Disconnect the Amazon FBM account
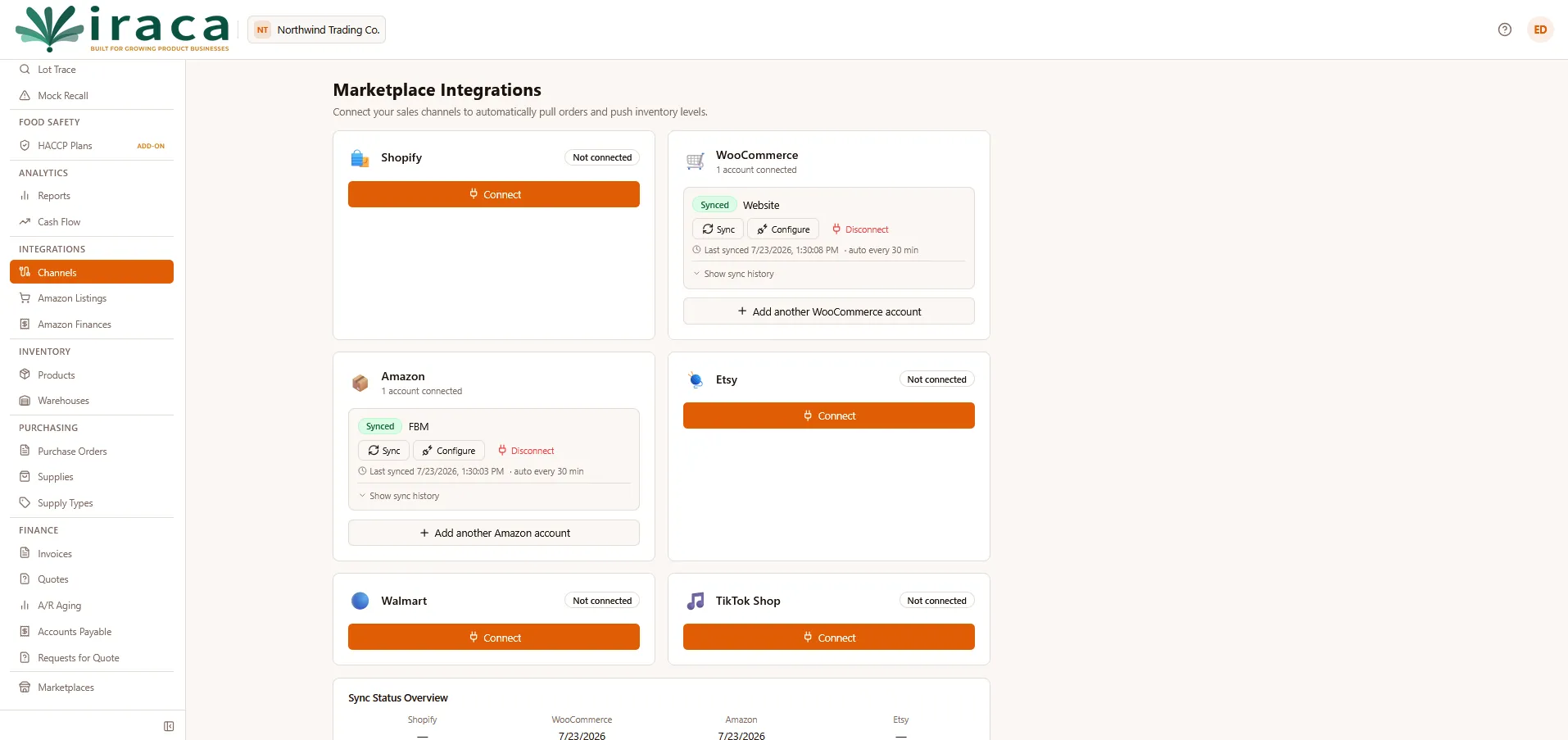Screen dimensions: 1568x740 click(x=526, y=451)
